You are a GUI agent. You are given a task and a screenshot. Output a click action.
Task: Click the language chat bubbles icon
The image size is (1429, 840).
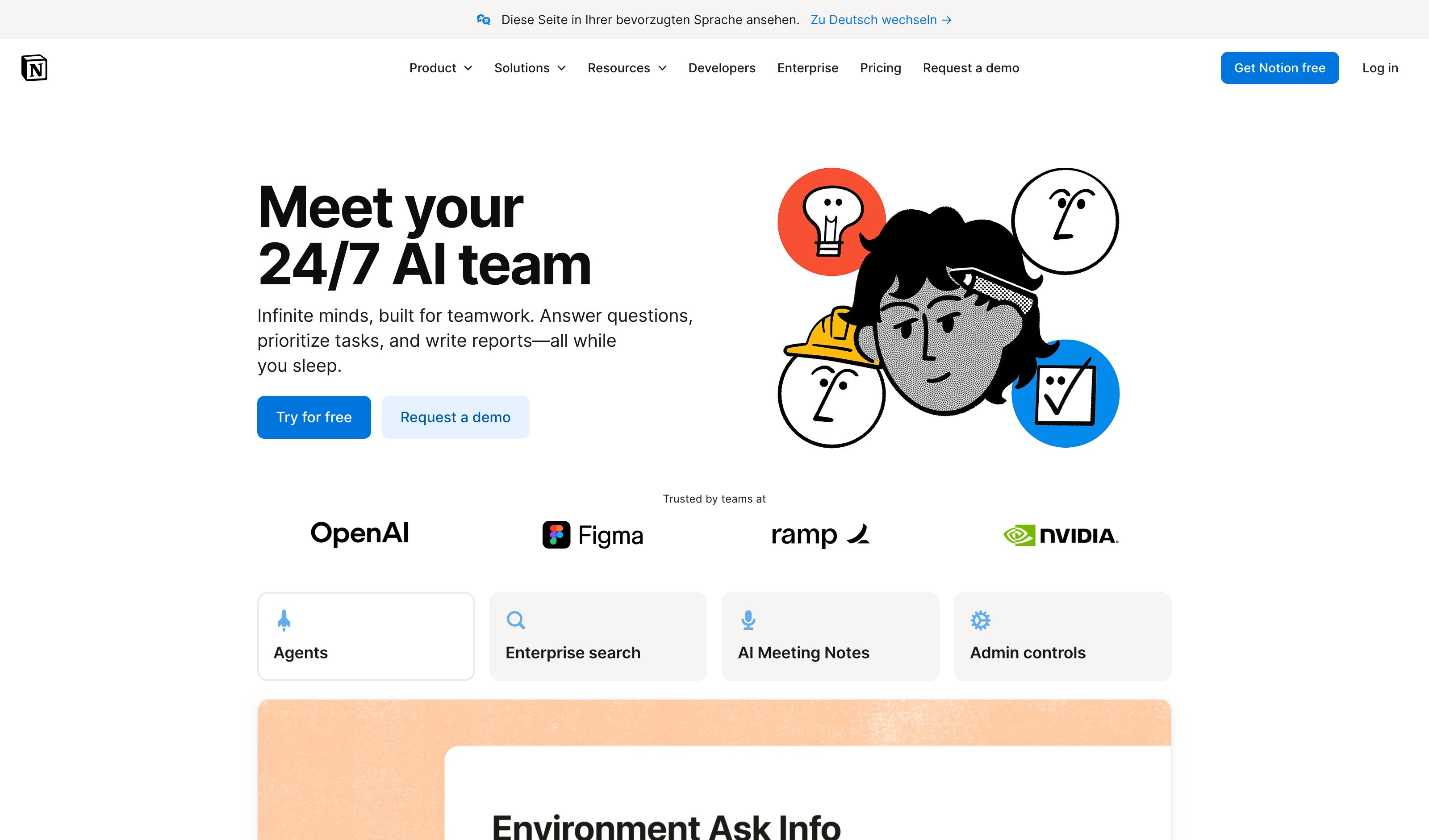pyautogui.click(x=483, y=20)
